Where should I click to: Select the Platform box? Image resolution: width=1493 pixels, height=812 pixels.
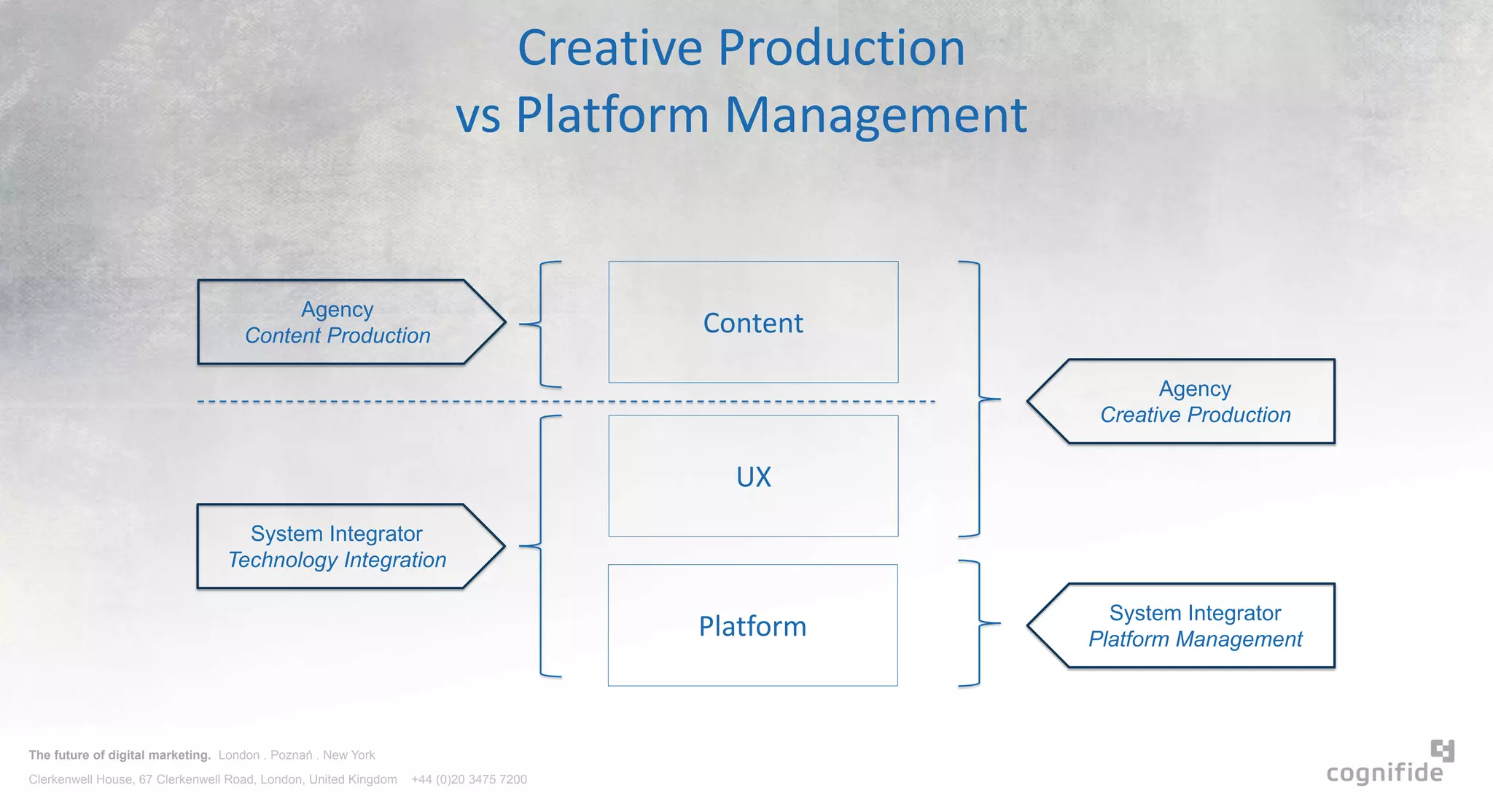point(752,625)
